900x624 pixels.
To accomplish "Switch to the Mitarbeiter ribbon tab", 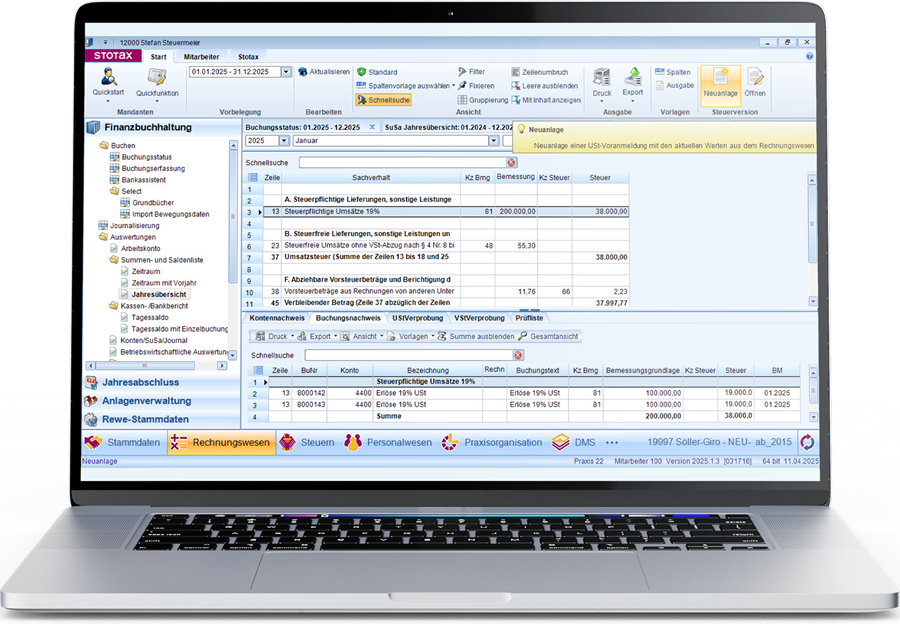I will tap(201, 57).
